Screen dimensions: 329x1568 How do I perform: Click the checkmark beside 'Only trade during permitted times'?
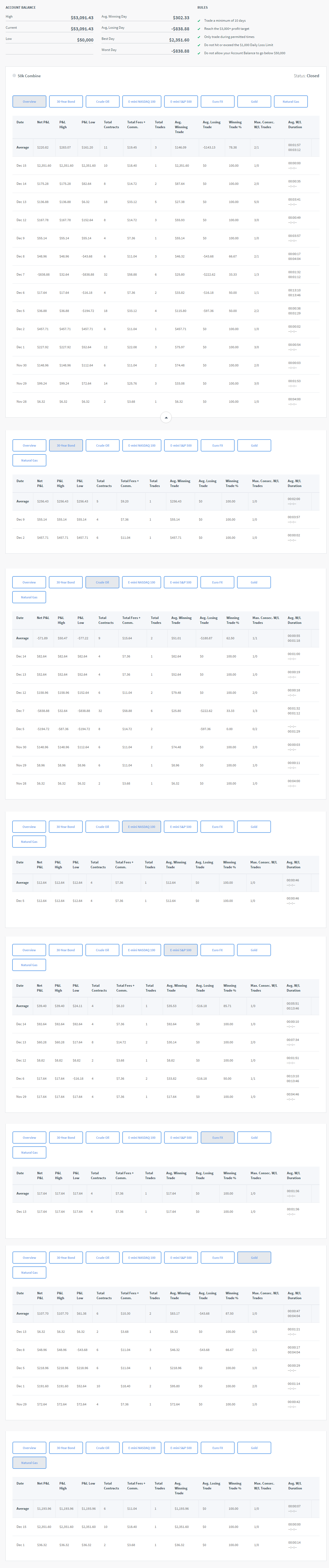[x=199, y=37]
